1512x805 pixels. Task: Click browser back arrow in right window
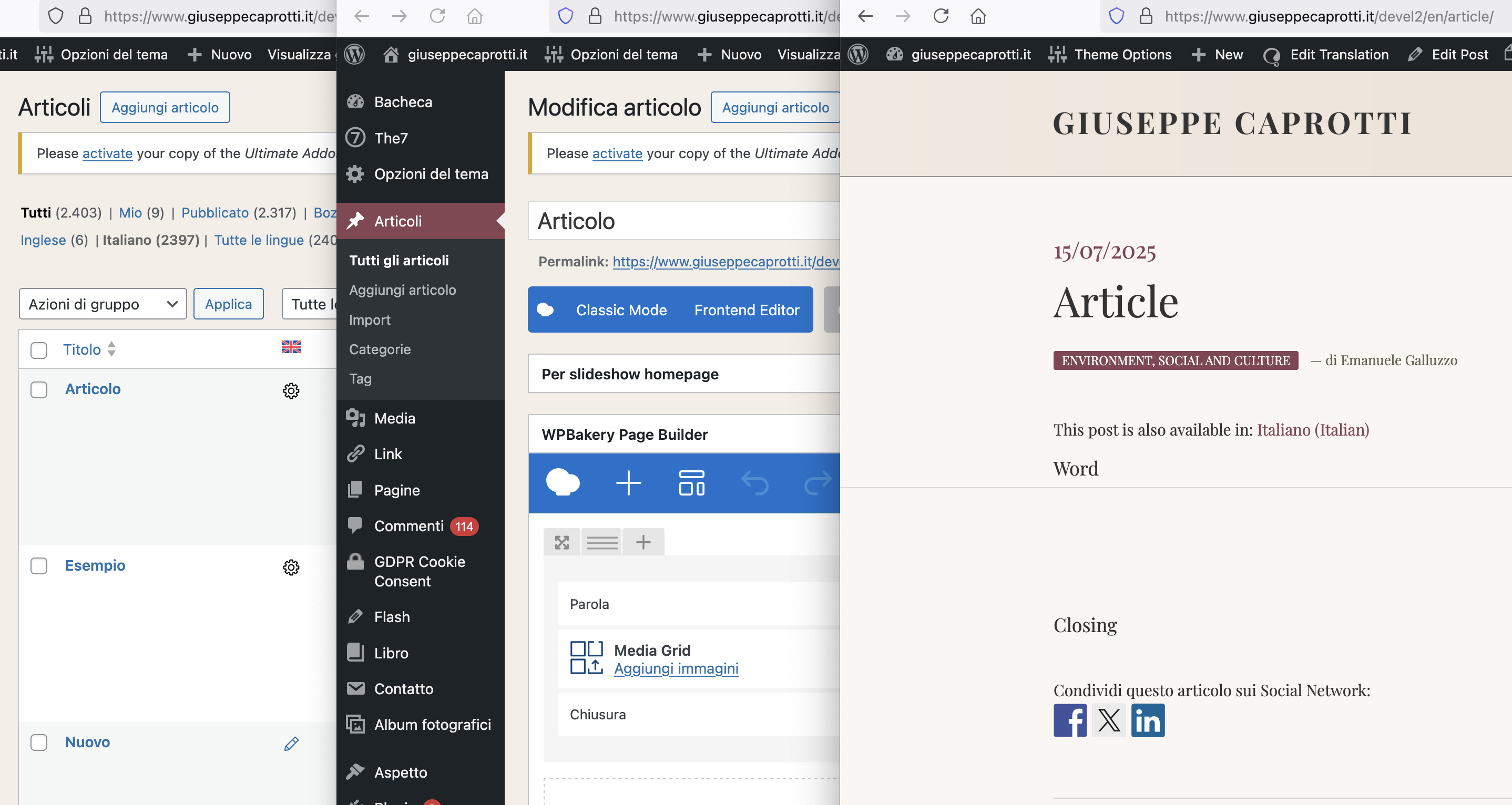pyautogui.click(x=866, y=16)
